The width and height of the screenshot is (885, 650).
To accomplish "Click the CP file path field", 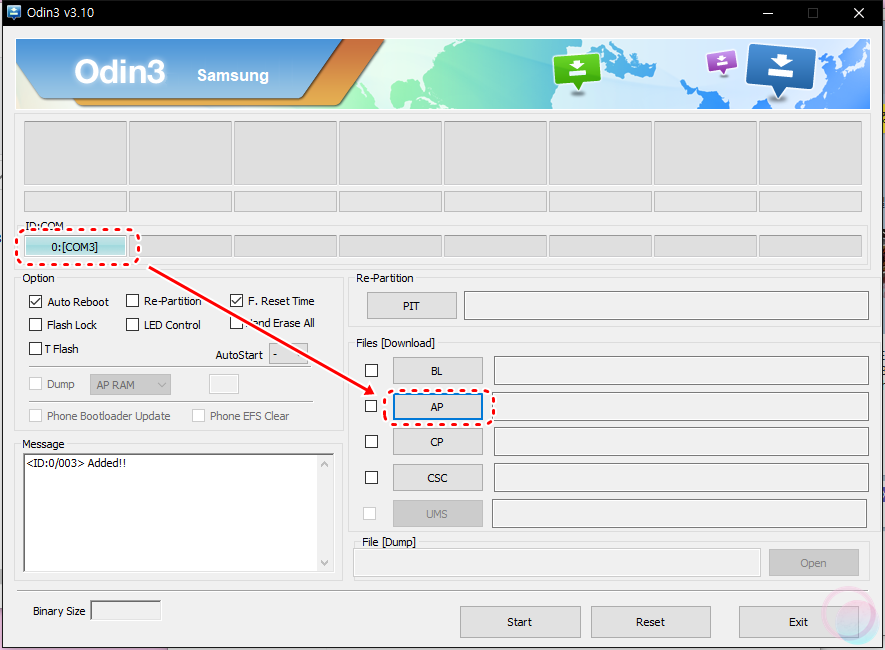I will point(681,441).
